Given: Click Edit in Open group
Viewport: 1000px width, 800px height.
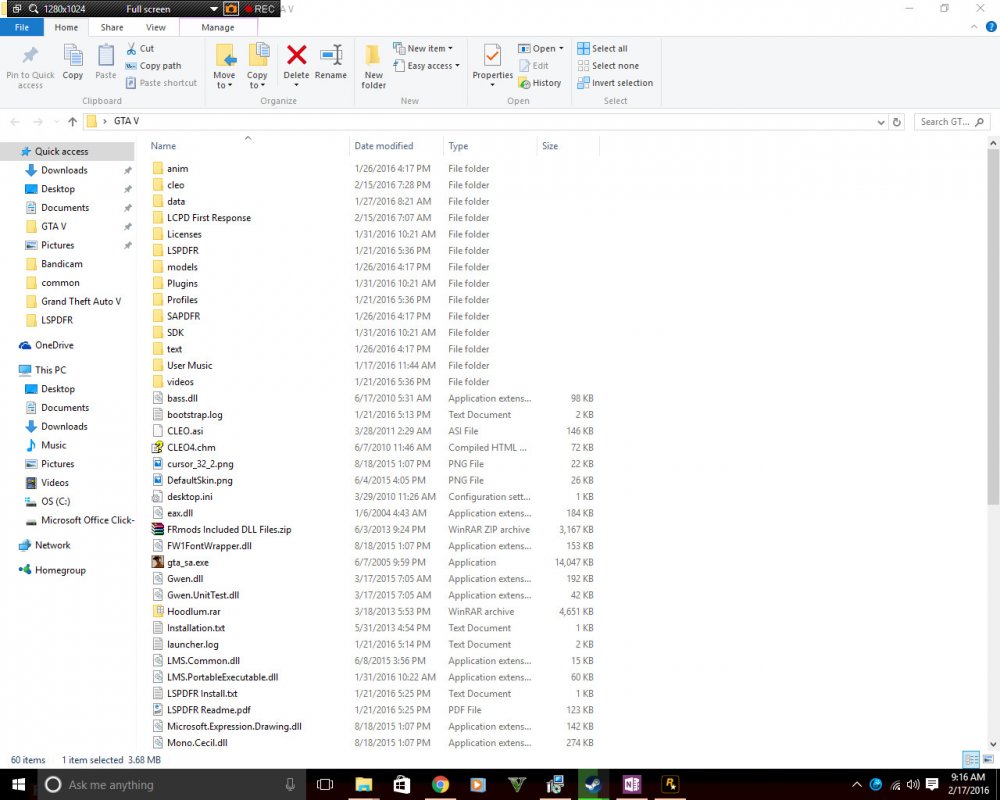Looking at the screenshot, I should point(534,66).
